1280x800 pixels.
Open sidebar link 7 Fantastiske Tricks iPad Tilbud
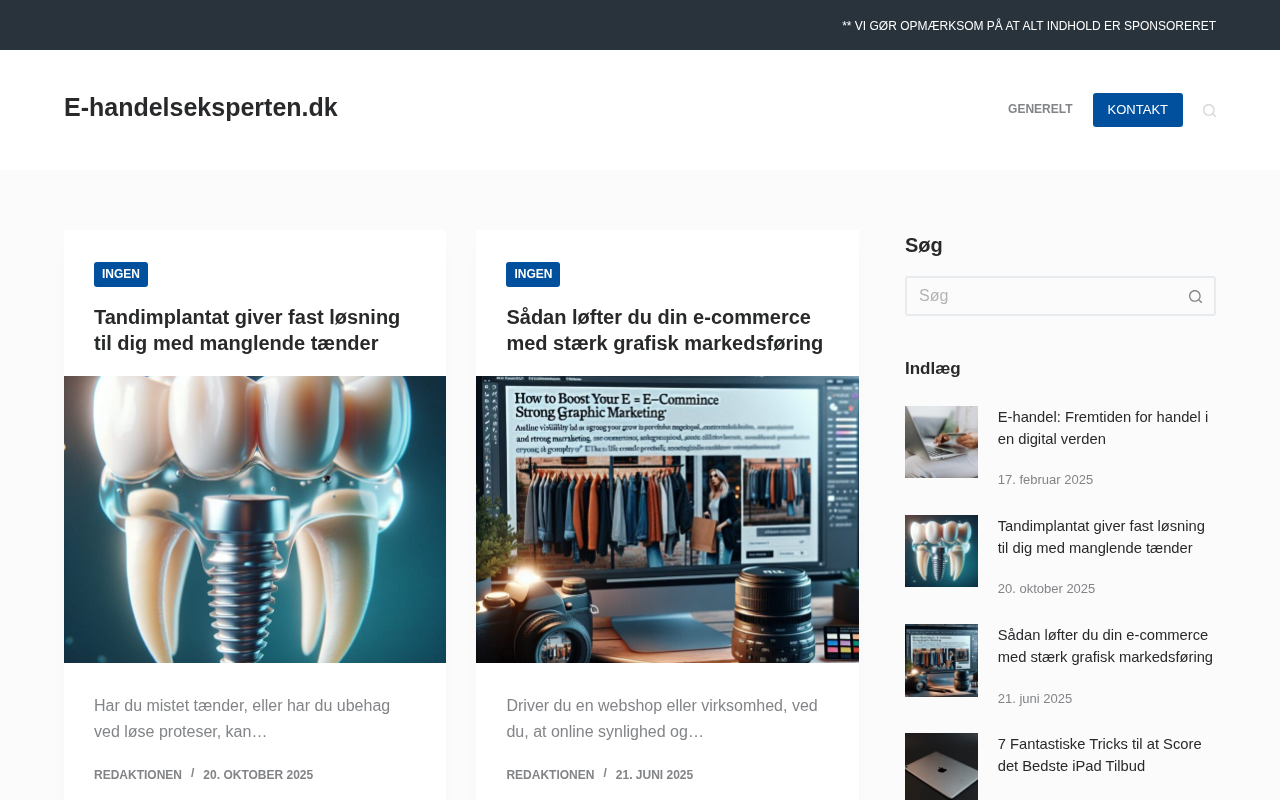(x=1100, y=755)
